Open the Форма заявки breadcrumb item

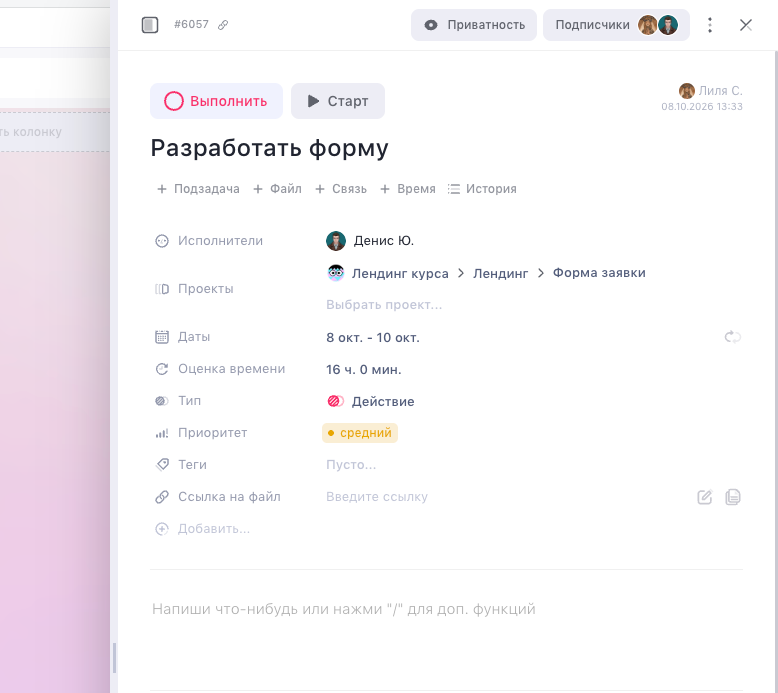[599, 273]
